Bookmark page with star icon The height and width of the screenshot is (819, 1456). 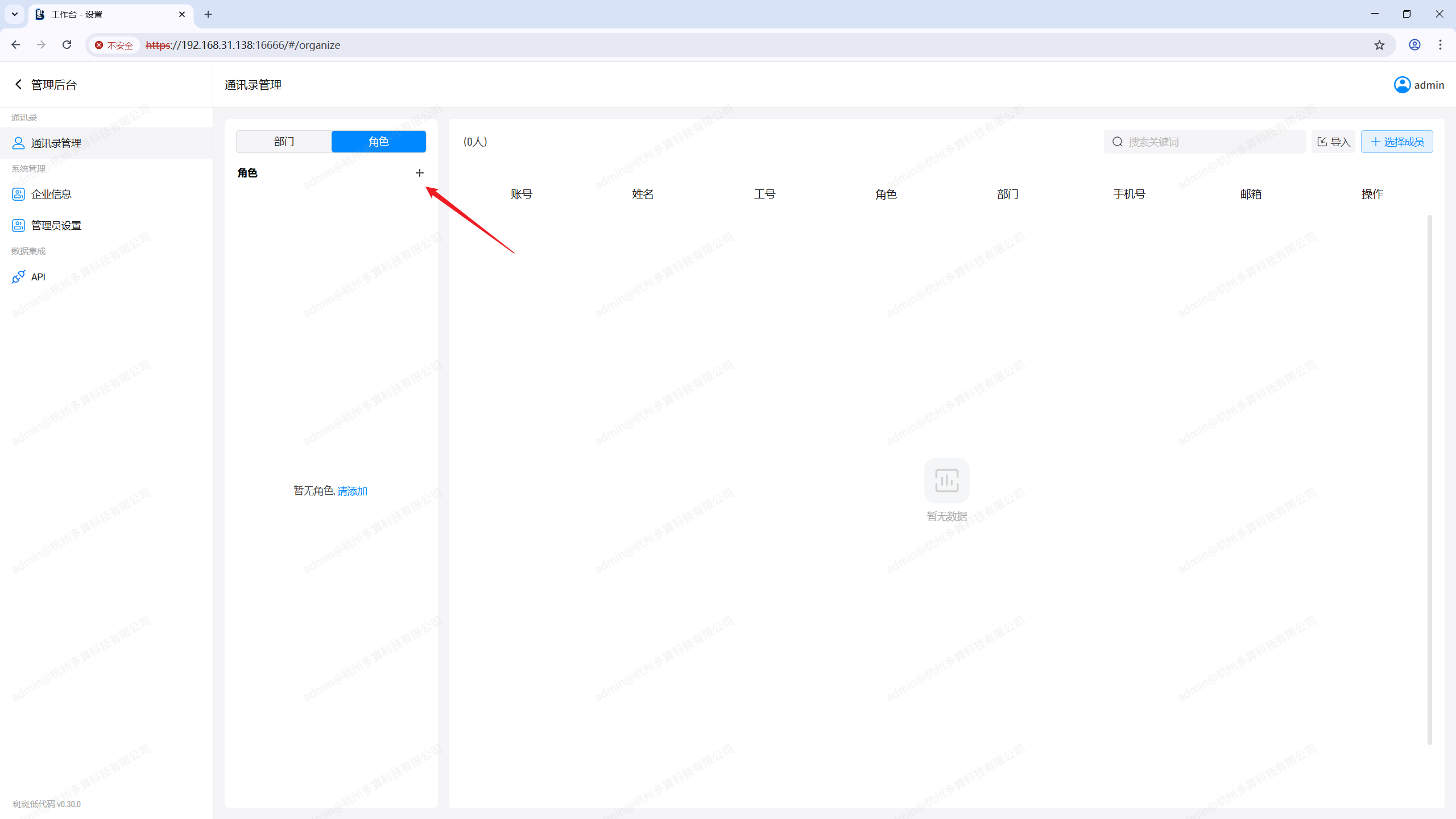click(x=1379, y=45)
